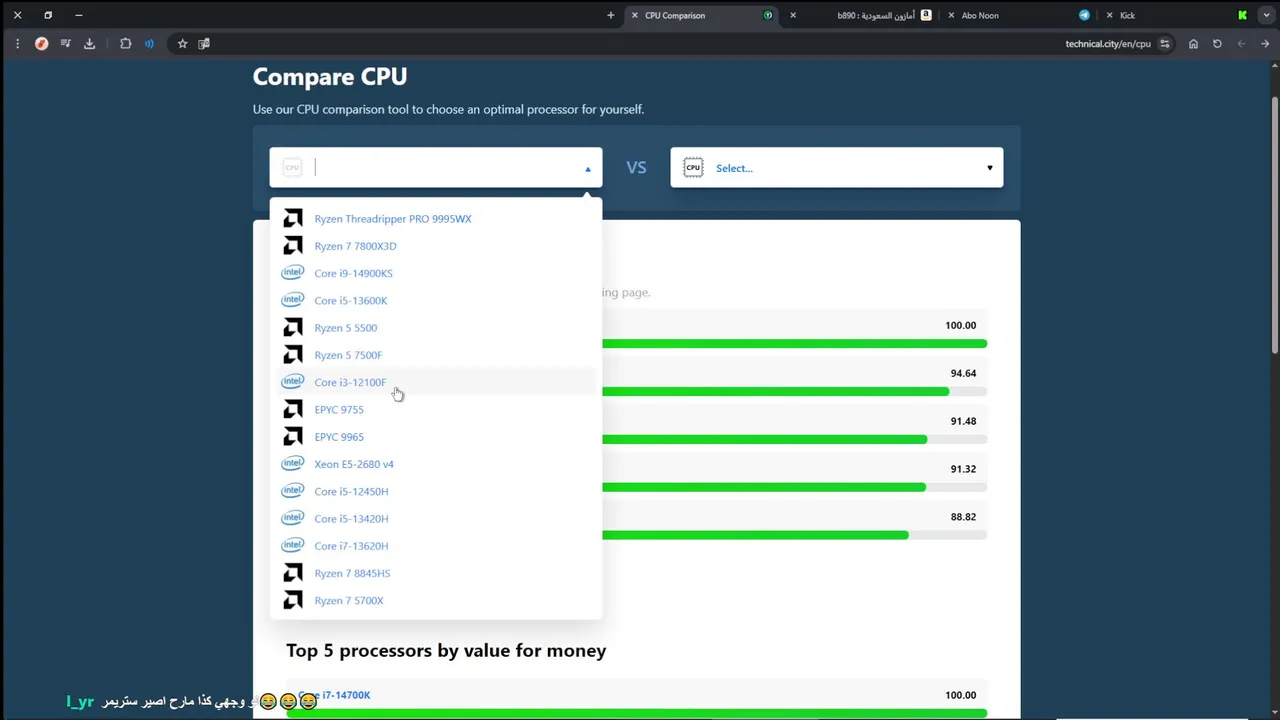The image size is (1280, 720).
Task: Go to the browser home page
Action: (x=1193, y=44)
